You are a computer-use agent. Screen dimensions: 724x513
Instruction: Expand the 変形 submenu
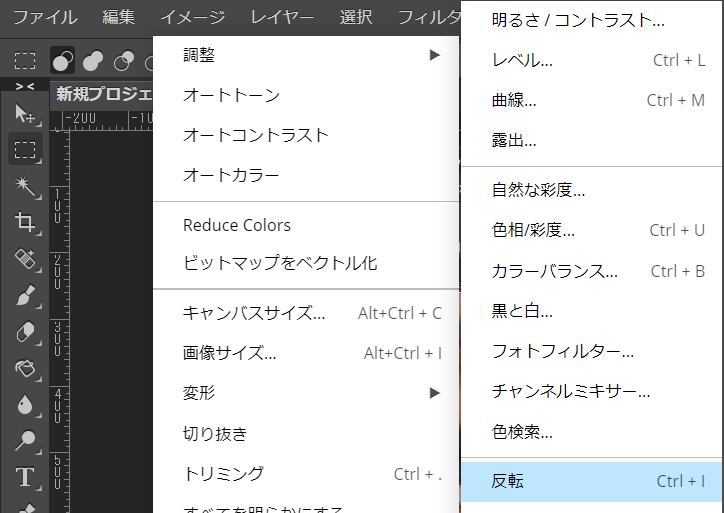coord(307,393)
